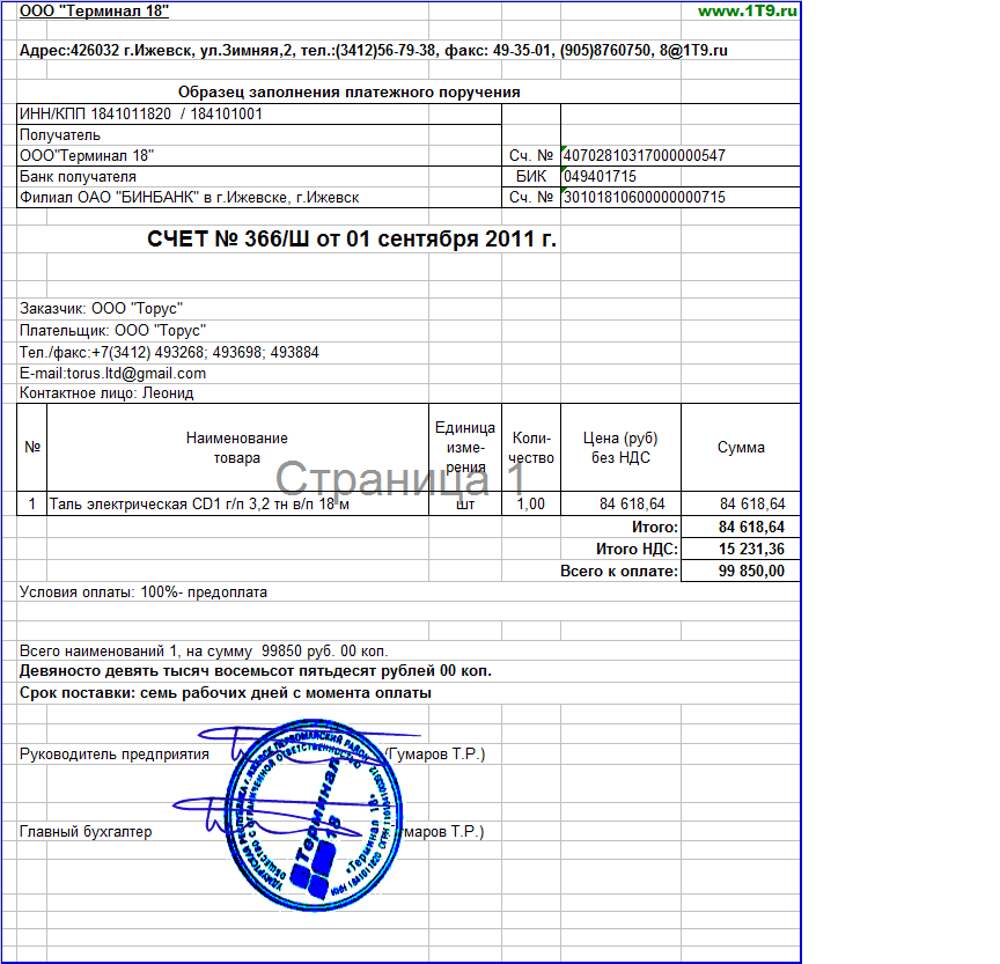
Task: Select the БИК label cell
Action: [531, 177]
